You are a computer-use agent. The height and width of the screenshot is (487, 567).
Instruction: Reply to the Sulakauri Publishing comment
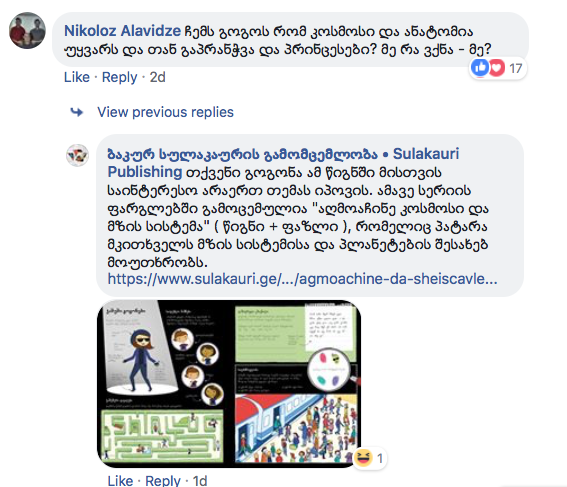pos(163,480)
